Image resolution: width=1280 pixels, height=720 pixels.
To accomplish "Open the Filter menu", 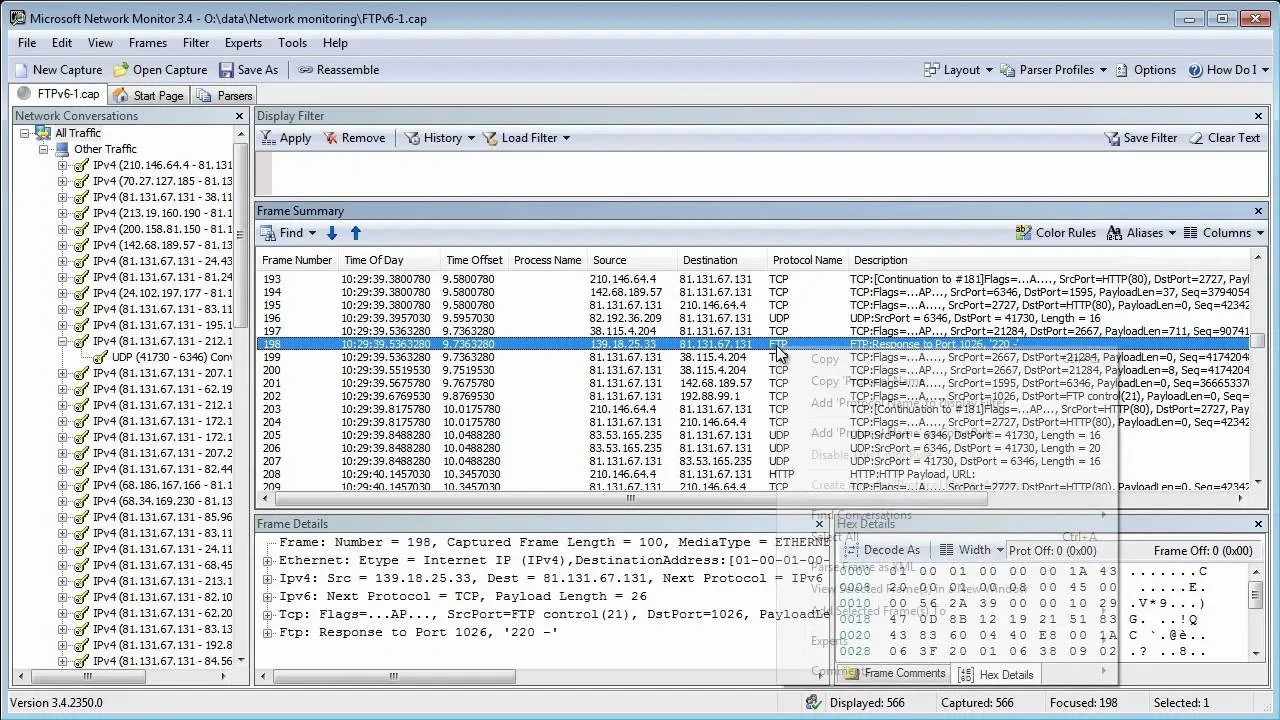I will point(196,43).
